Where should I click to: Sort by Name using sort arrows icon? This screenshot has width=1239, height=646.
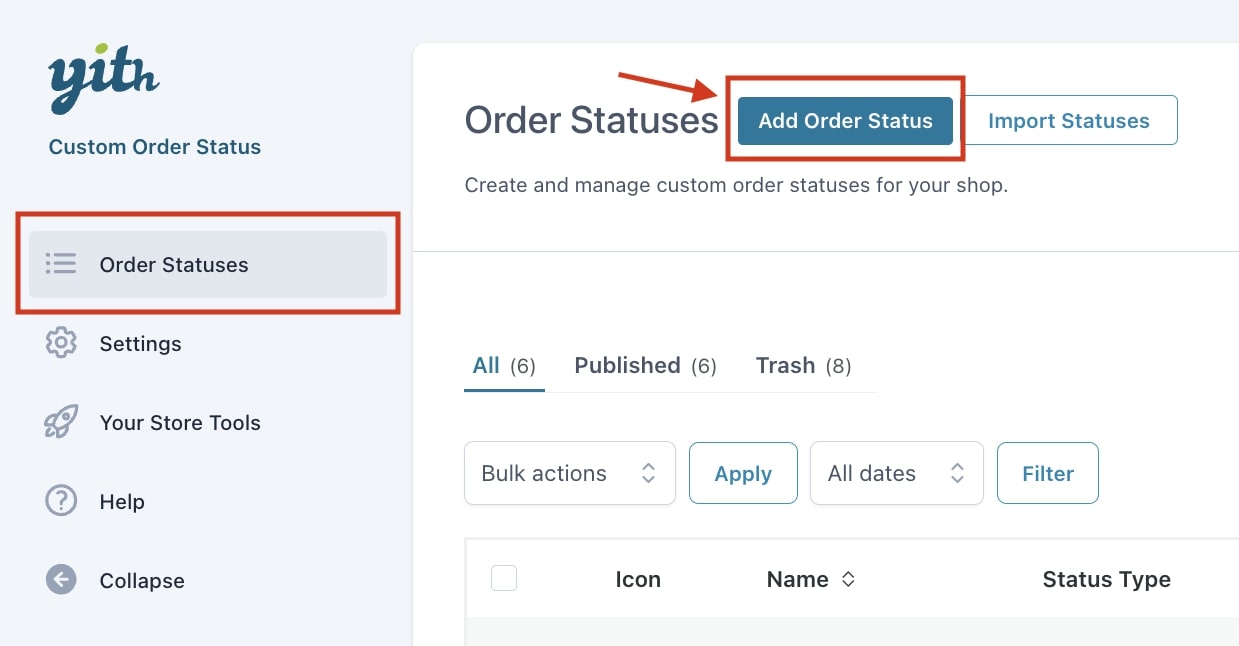pyautogui.click(x=848, y=580)
